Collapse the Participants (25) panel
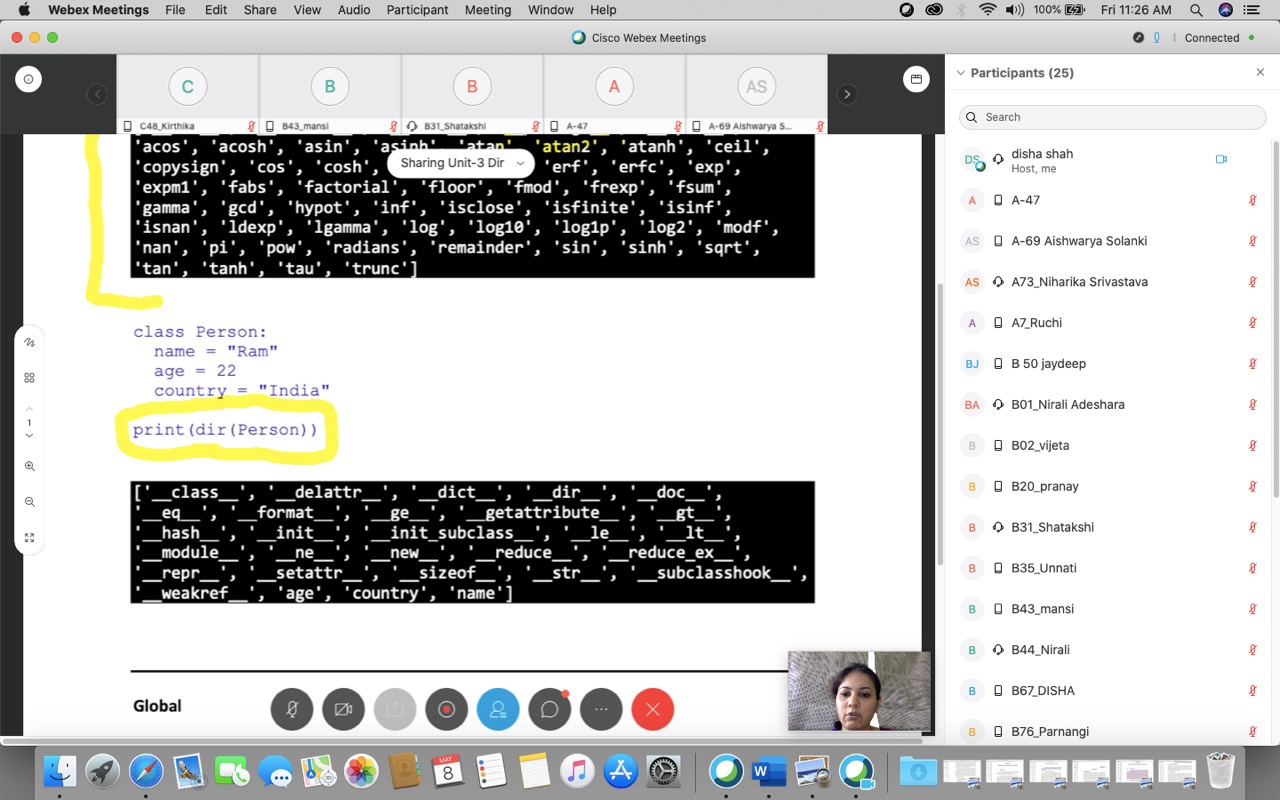This screenshot has width=1280, height=800. (961, 73)
